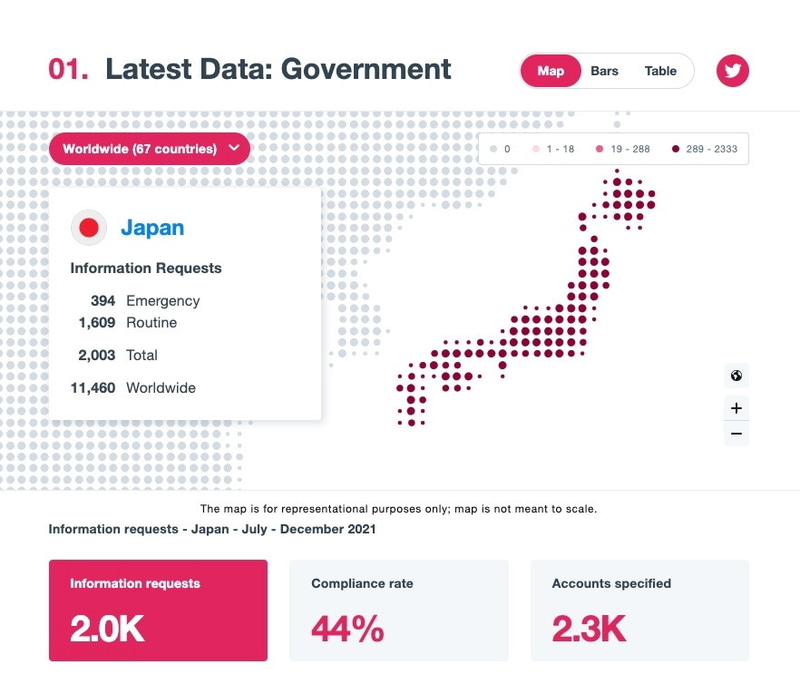Switch to the Table view
The image size is (800, 684).
660,71
